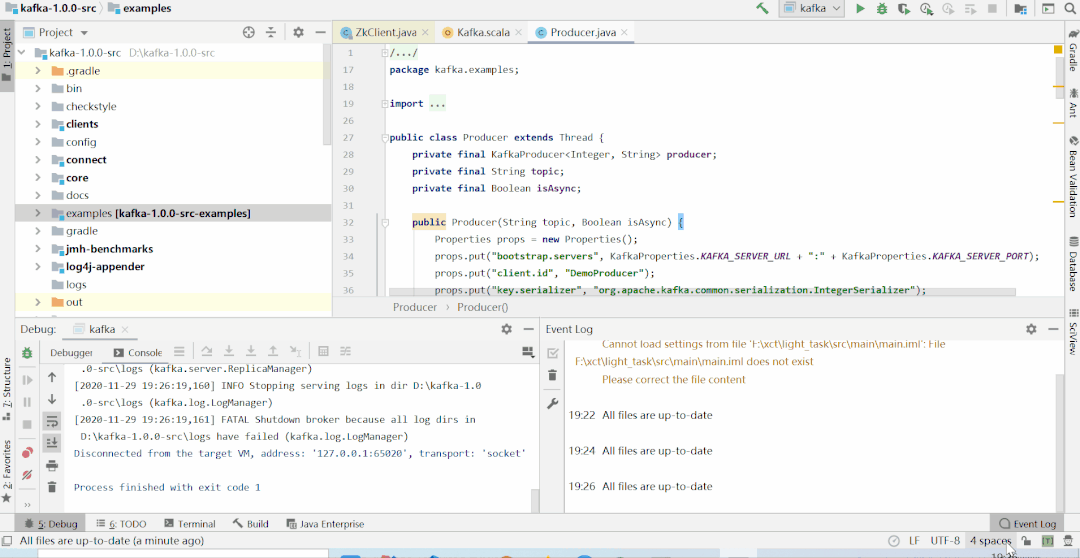1080x558 pixels.
Task: Print the console output via printer icon
Action: [x=52, y=466]
